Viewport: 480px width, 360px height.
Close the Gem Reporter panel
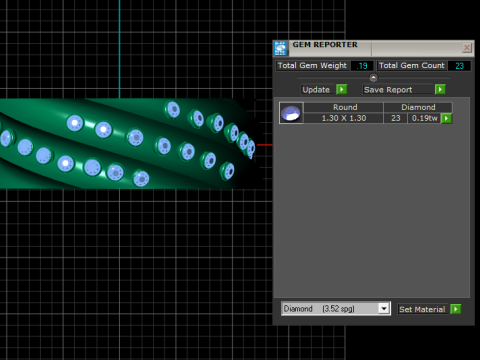point(467,48)
